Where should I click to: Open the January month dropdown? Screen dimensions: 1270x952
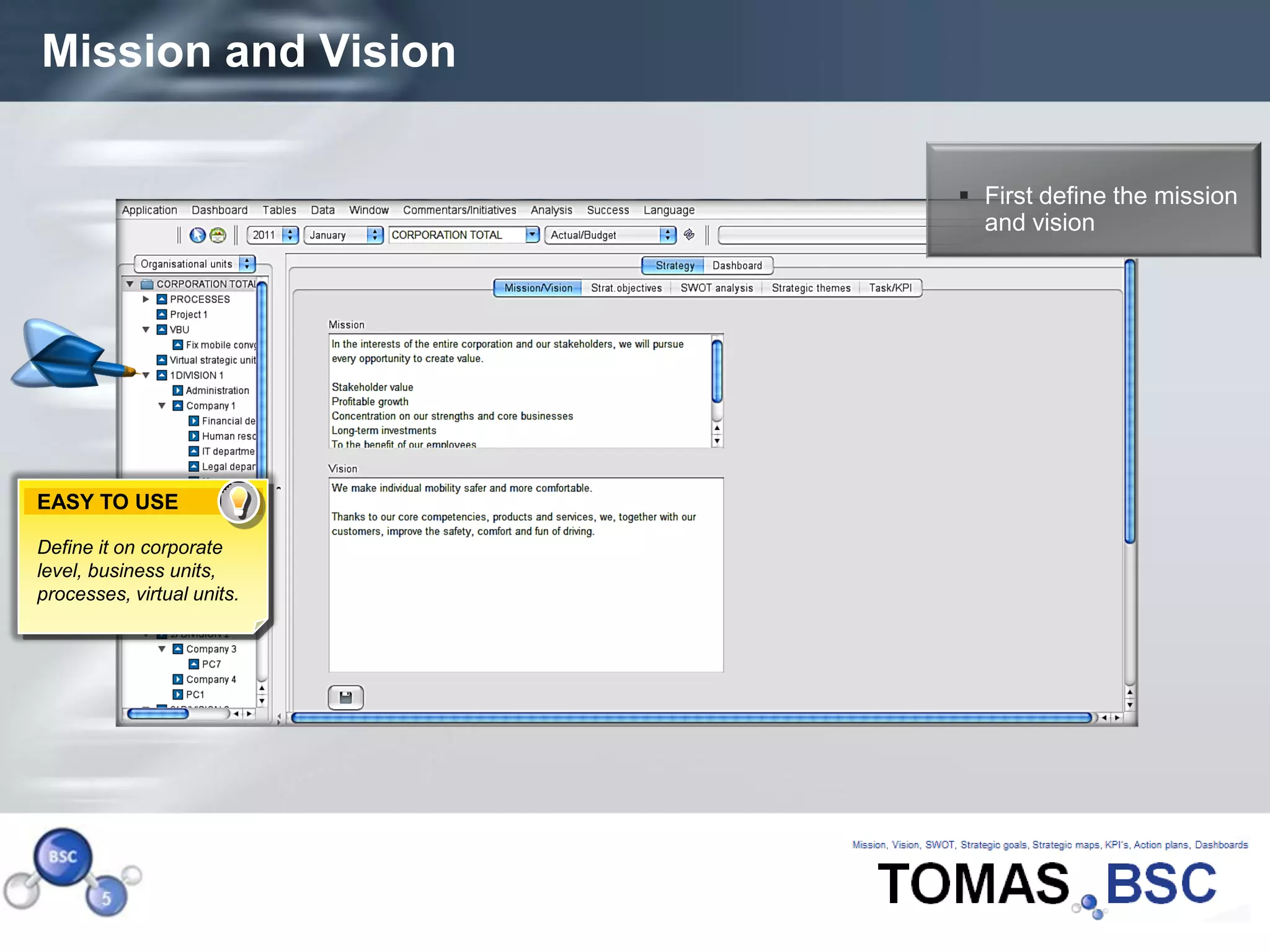[x=344, y=236]
